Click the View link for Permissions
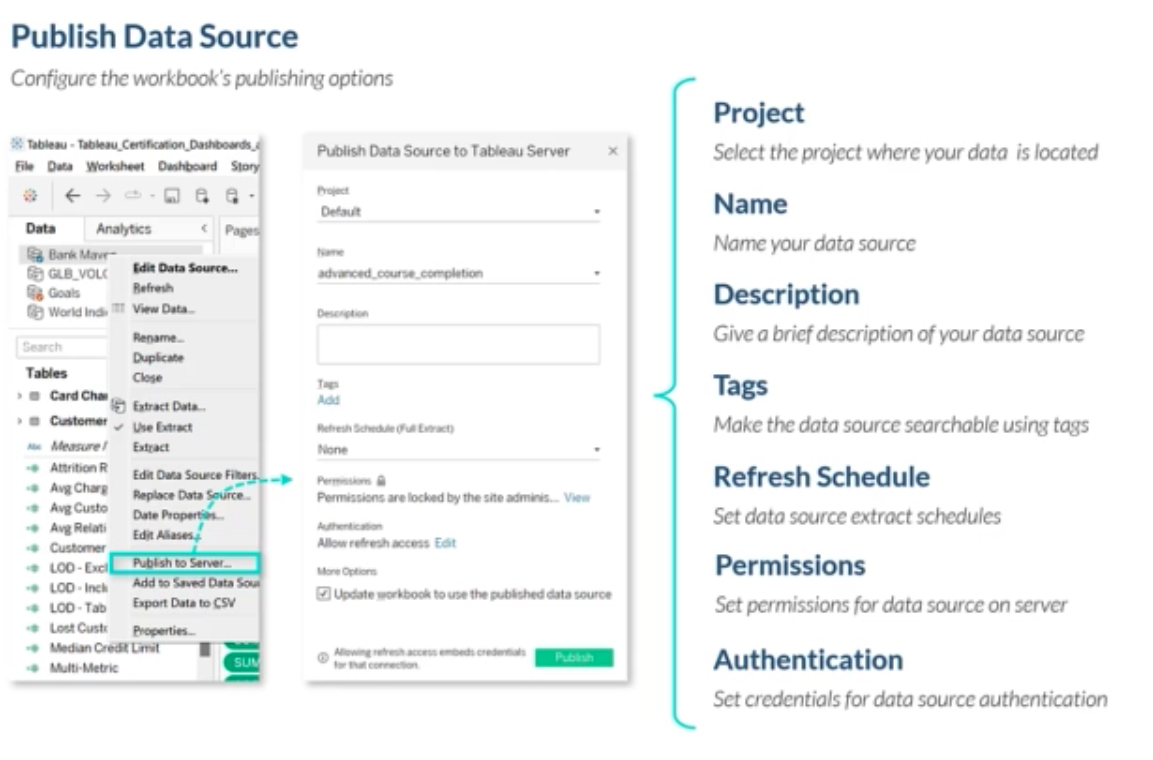This screenshot has width=1153, height=760. [x=577, y=498]
